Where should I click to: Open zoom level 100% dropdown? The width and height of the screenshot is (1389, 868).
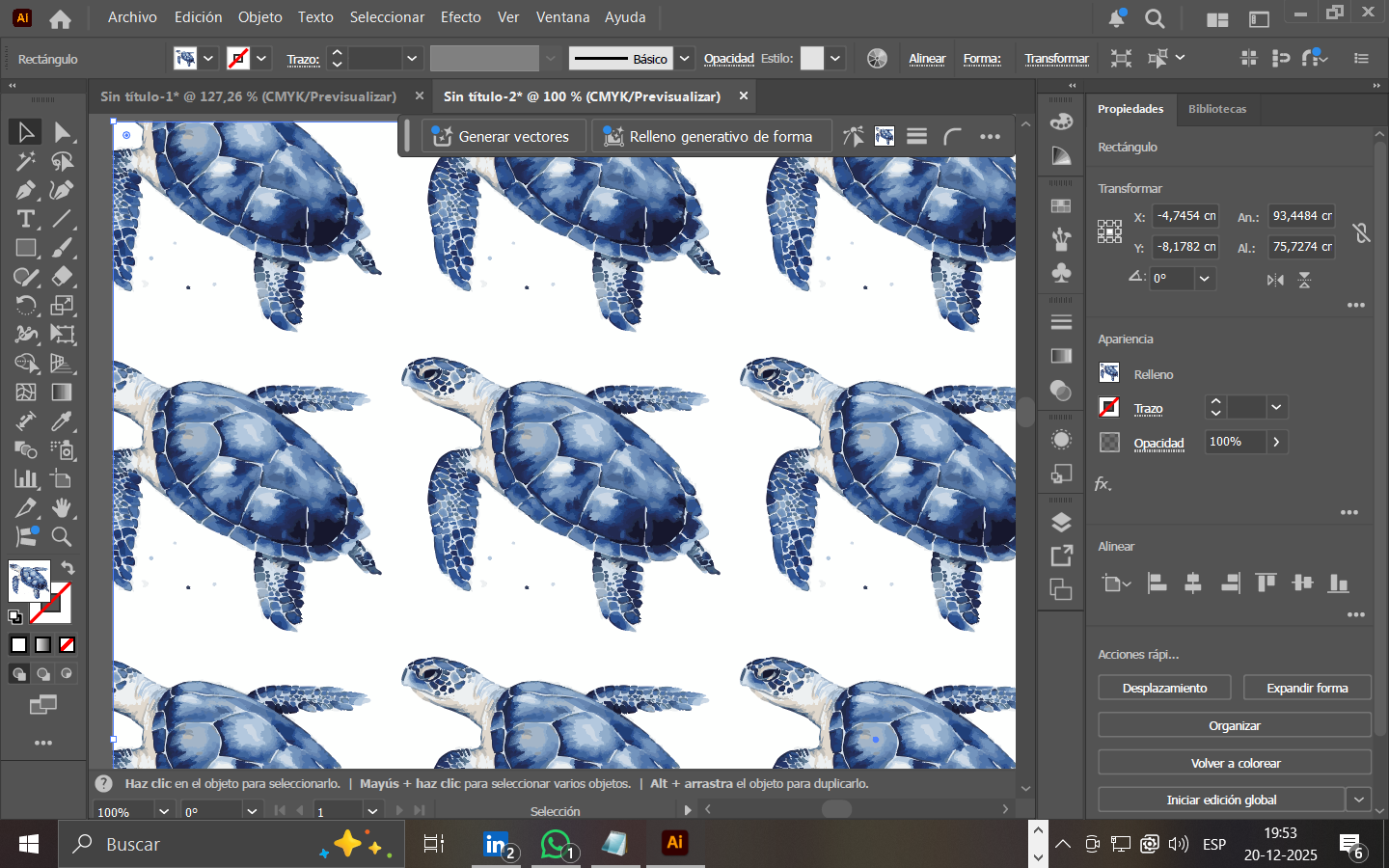pyautogui.click(x=164, y=812)
